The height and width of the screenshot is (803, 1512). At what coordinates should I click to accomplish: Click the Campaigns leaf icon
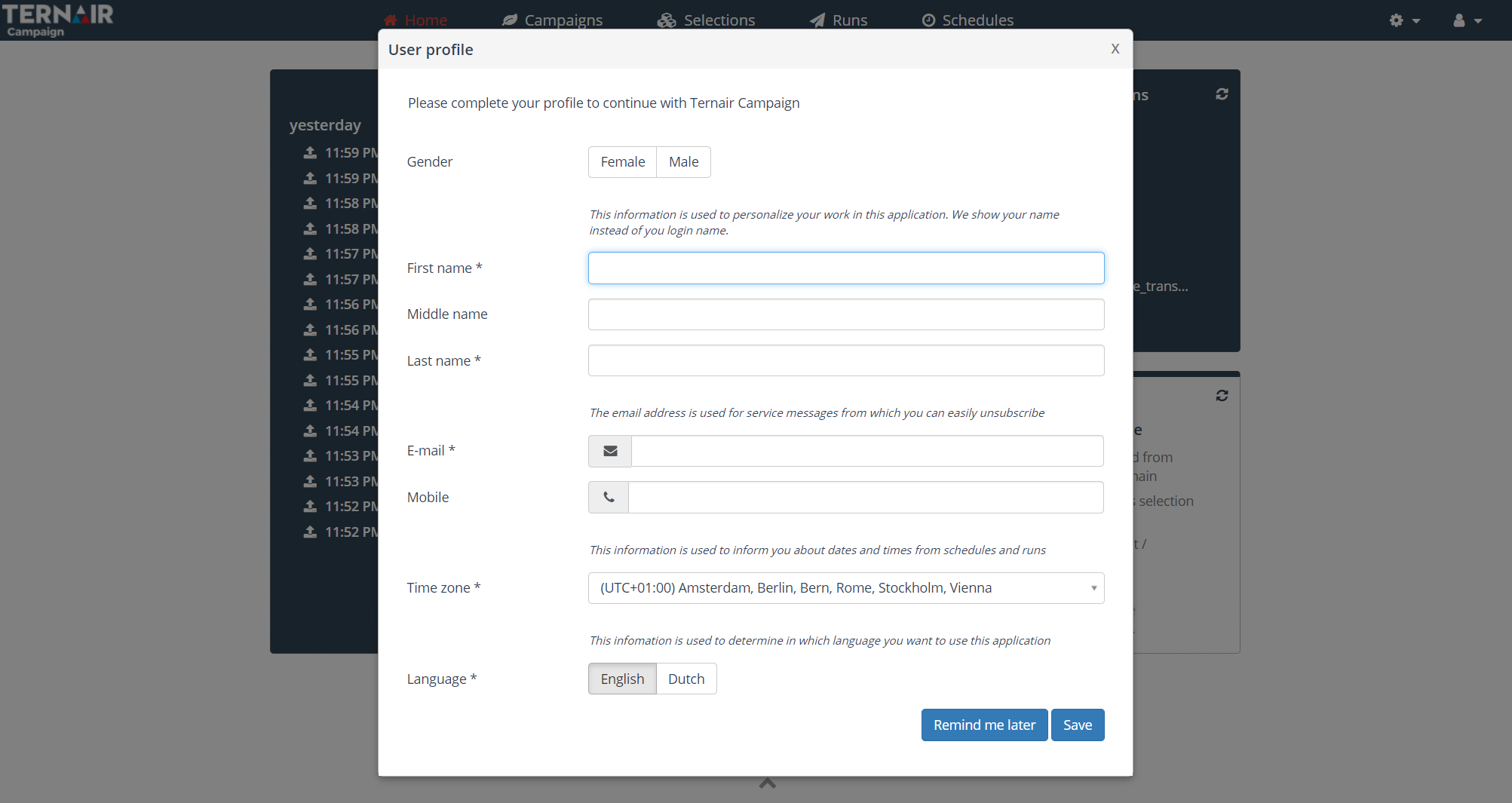pyautogui.click(x=510, y=20)
